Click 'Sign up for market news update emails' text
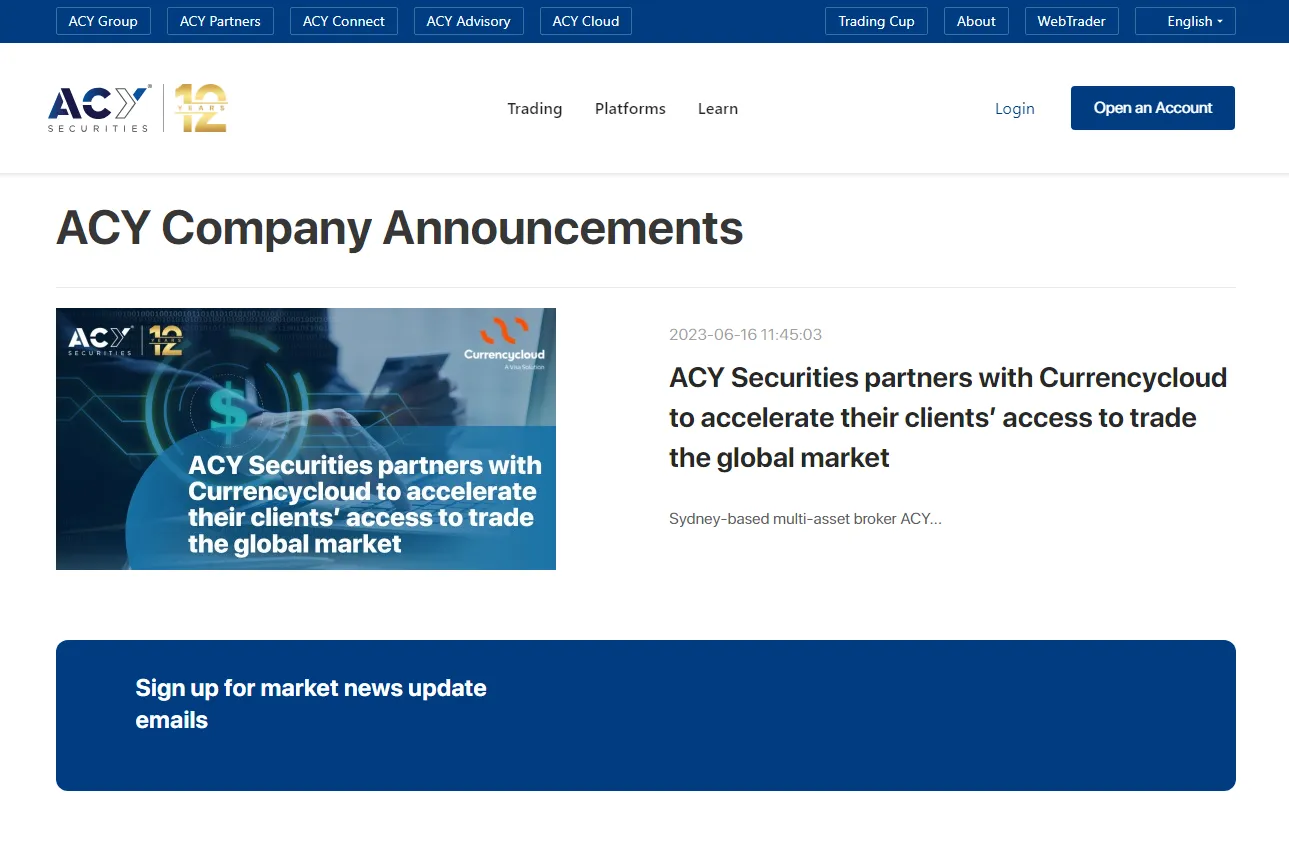Screen dimensions: 1289x848 pyautogui.click(x=311, y=704)
